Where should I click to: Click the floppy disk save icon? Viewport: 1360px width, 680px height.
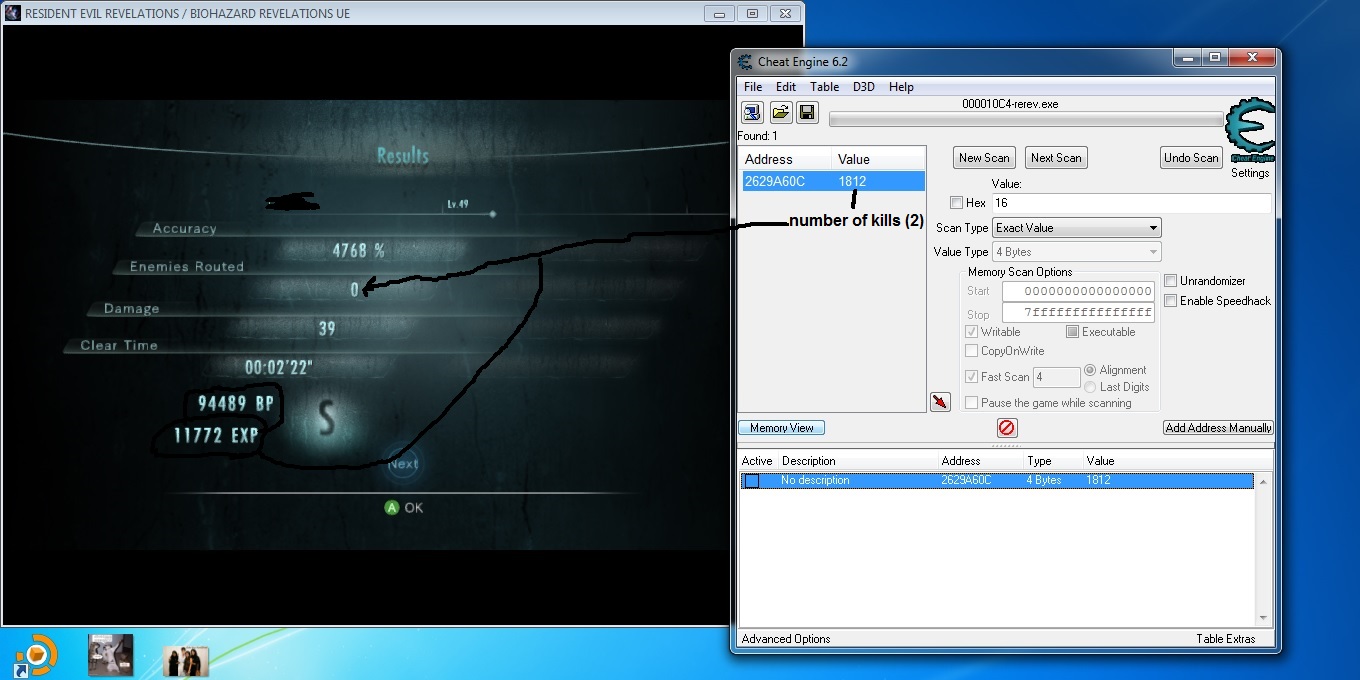click(x=806, y=112)
